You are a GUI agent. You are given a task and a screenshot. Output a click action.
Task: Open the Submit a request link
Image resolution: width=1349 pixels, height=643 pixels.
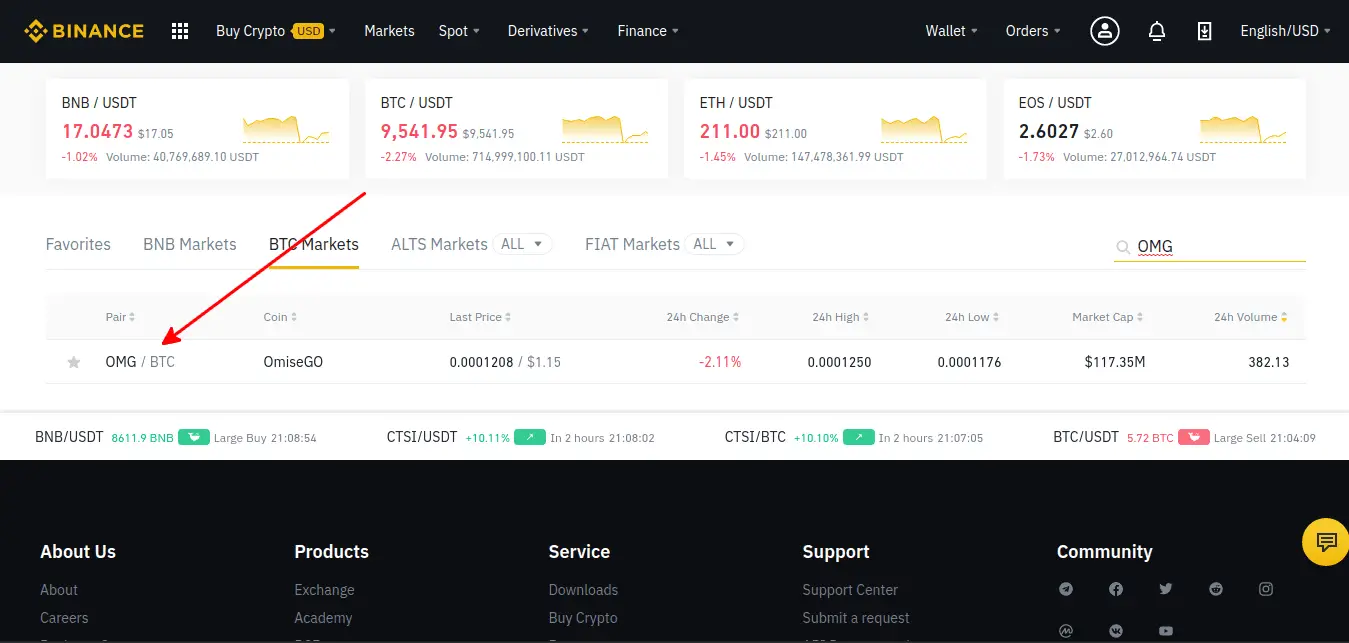(856, 618)
